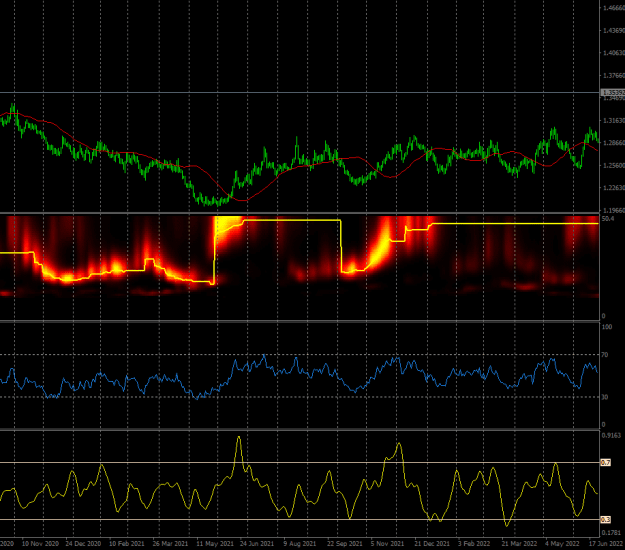Click the RSI 30 level label
The height and width of the screenshot is (550, 625).
point(605,397)
